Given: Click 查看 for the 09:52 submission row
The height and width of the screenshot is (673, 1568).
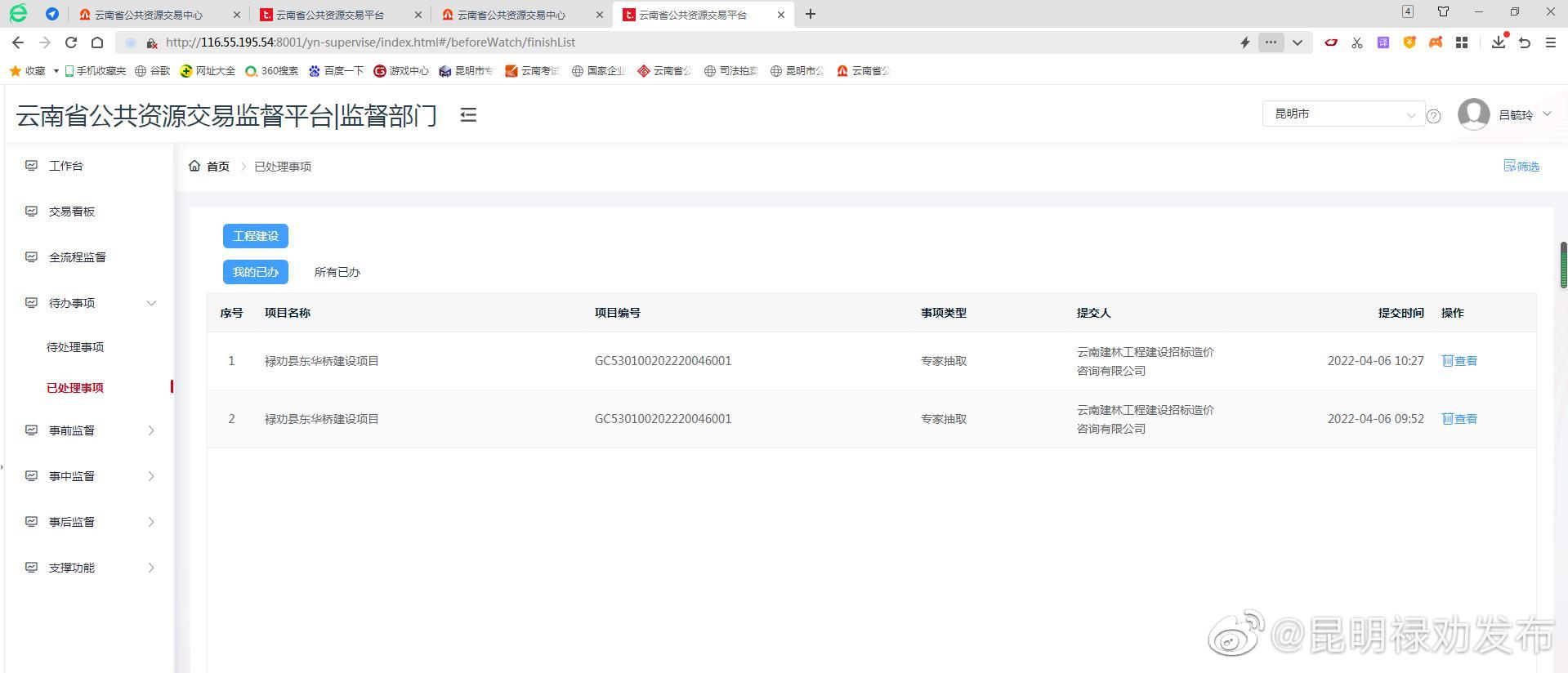Looking at the screenshot, I should pyautogui.click(x=1459, y=419).
